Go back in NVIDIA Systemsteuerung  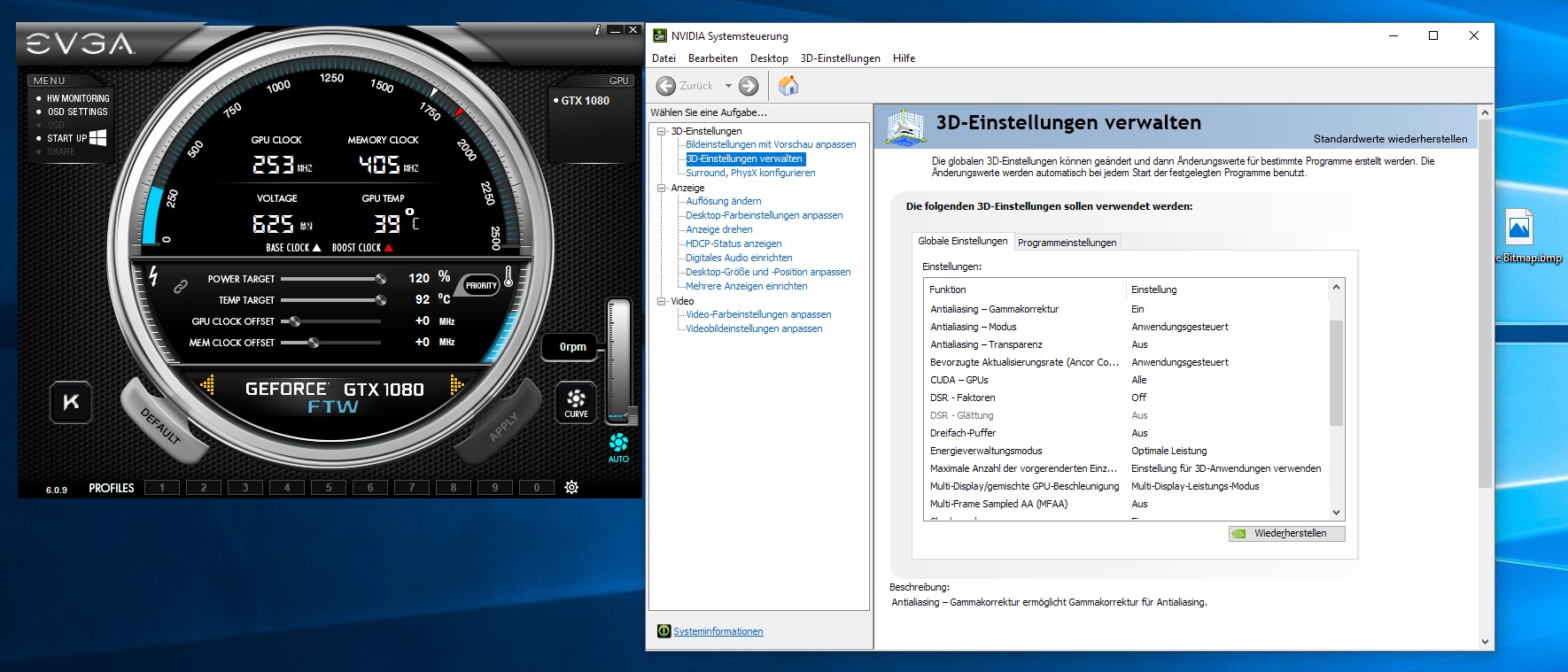tap(666, 86)
